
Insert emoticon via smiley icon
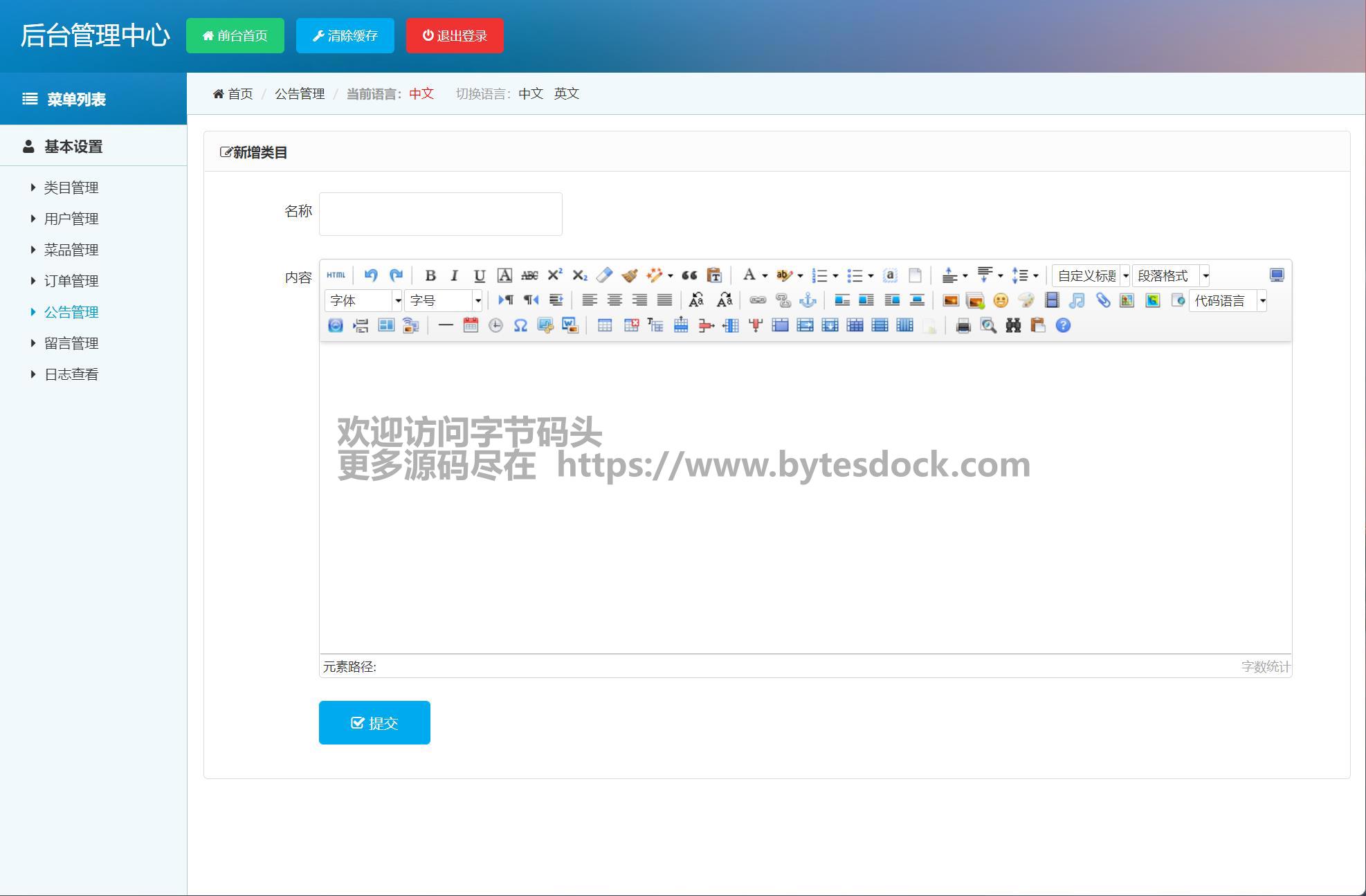[1000, 300]
